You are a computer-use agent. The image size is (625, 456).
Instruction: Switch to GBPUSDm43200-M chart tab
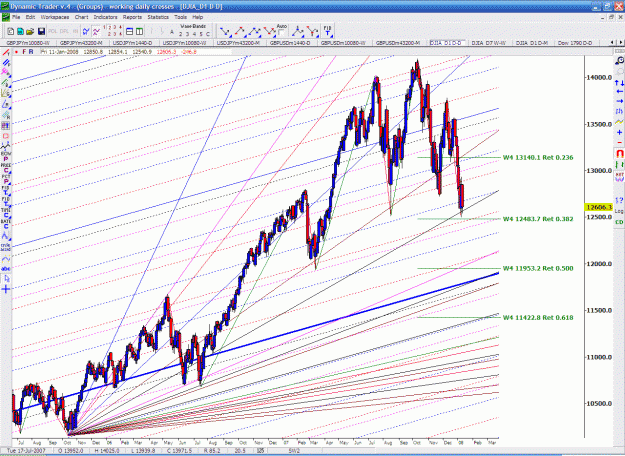click(398, 43)
